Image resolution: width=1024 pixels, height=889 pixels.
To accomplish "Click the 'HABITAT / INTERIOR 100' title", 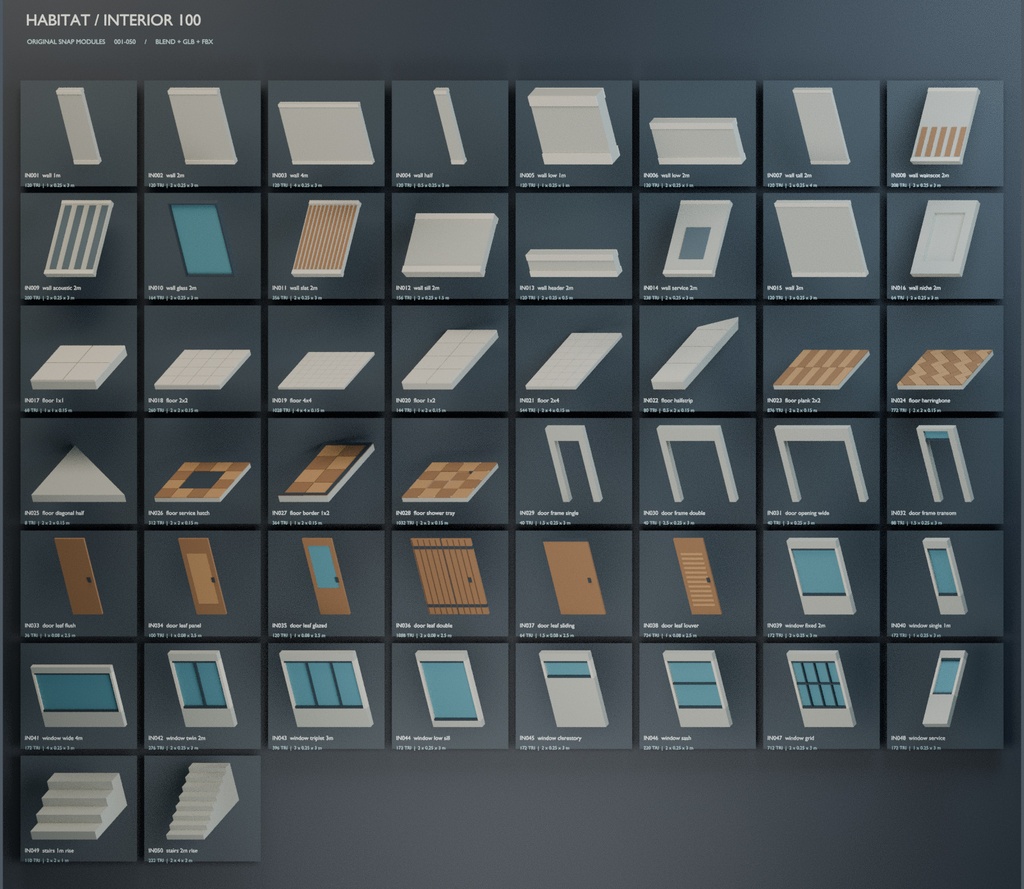I will point(113,20).
